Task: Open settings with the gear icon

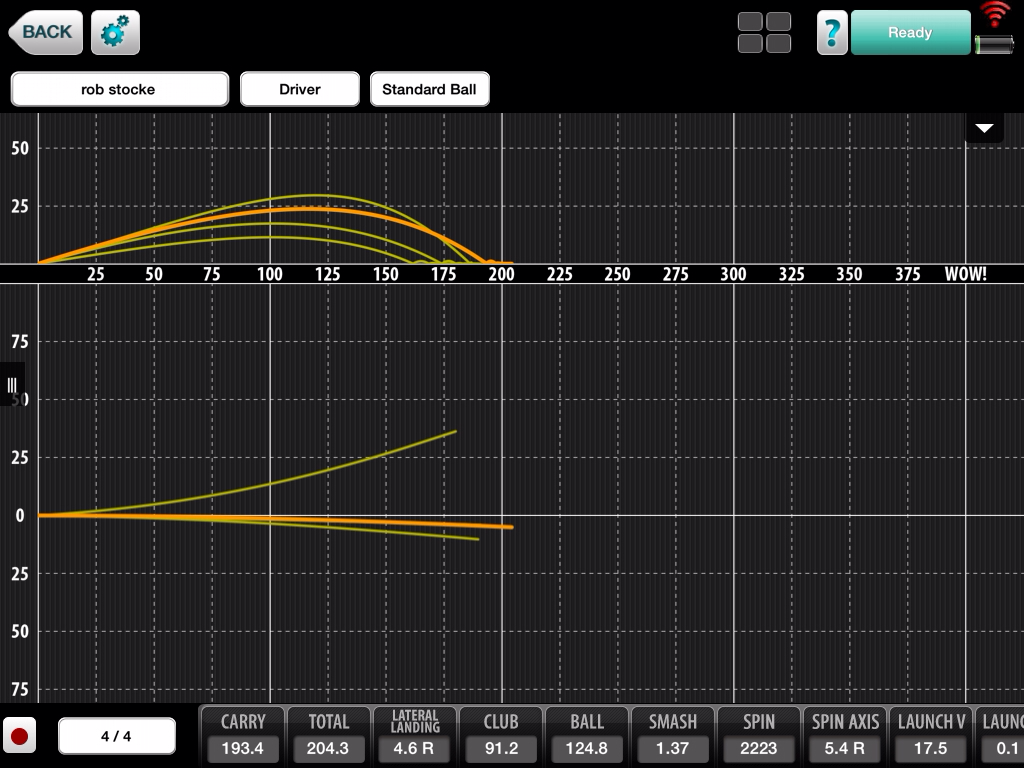Action: coord(115,33)
